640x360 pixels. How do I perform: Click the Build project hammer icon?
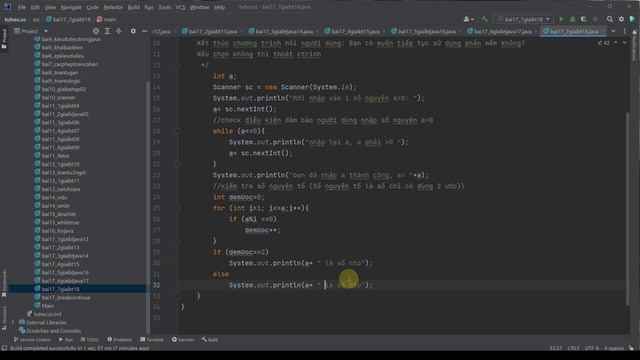(484, 19)
